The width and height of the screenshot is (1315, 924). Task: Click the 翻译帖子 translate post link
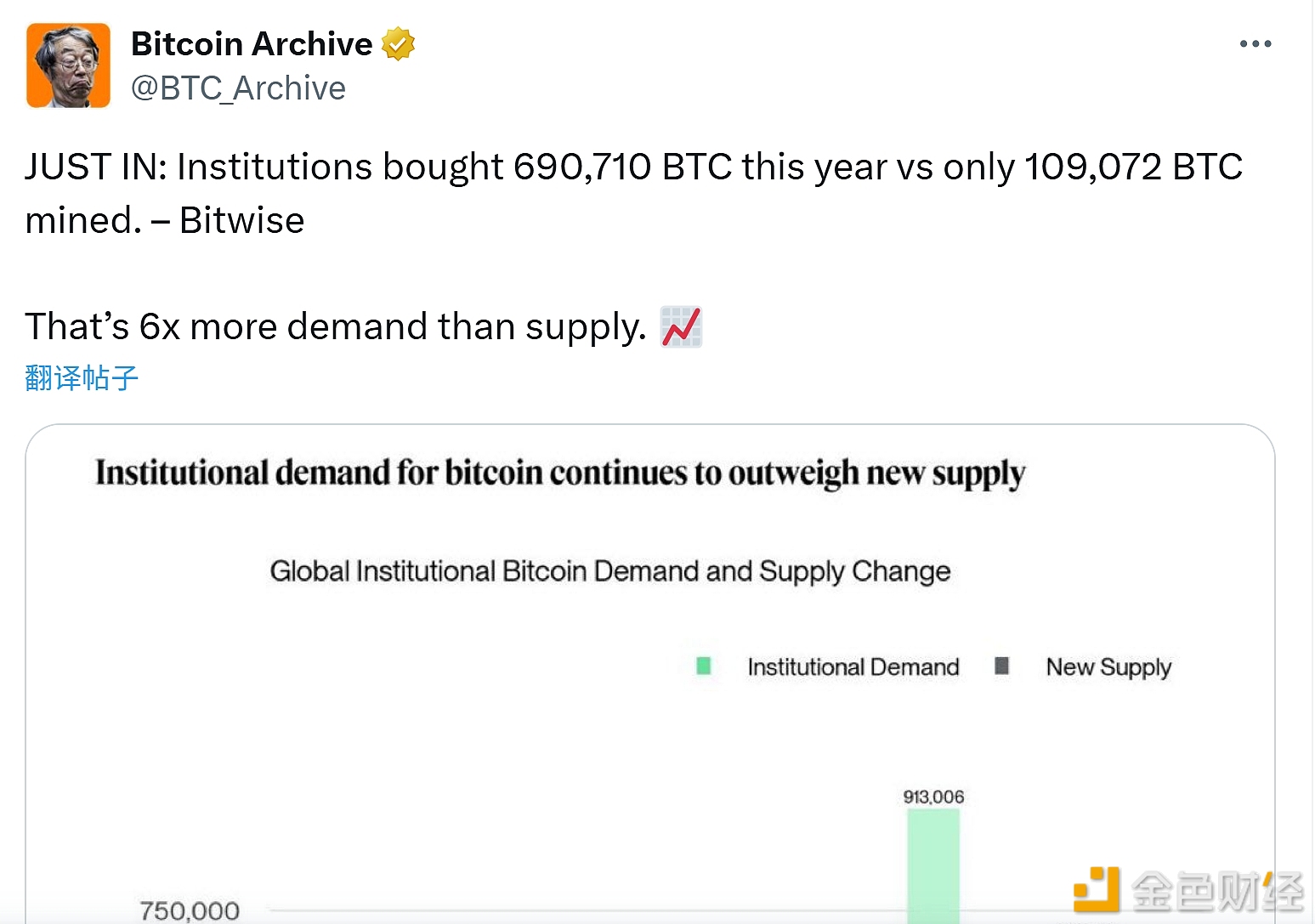pyautogui.click(x=82, y=377)
